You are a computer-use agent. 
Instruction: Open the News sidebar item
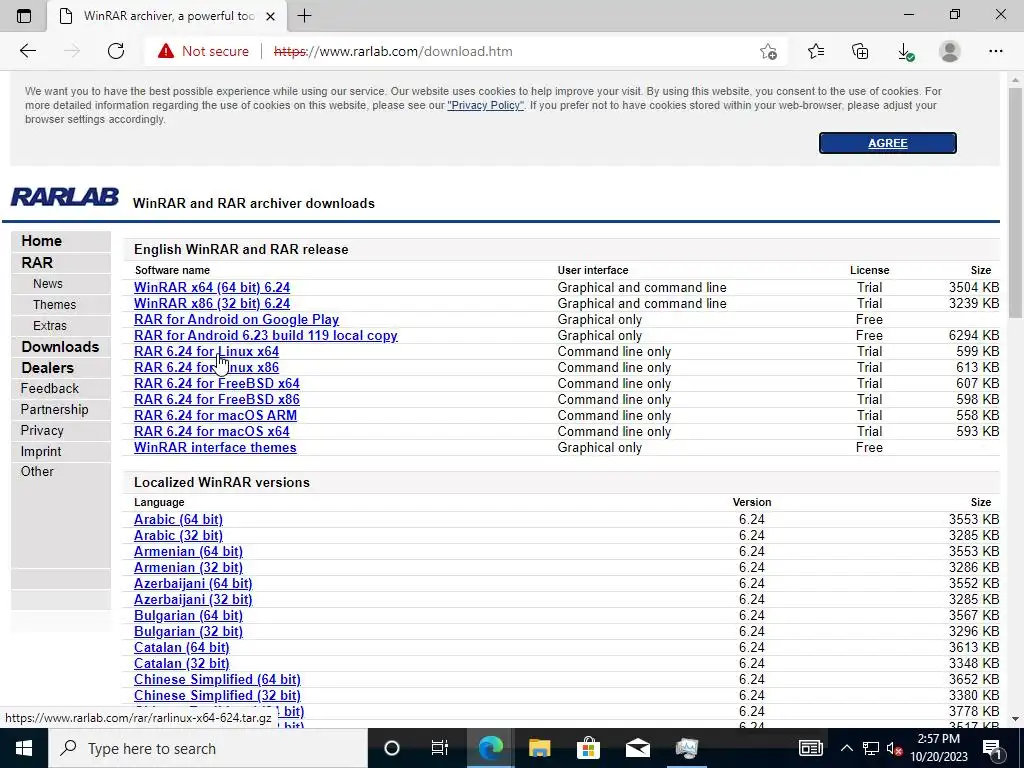[x=48, y=283]
